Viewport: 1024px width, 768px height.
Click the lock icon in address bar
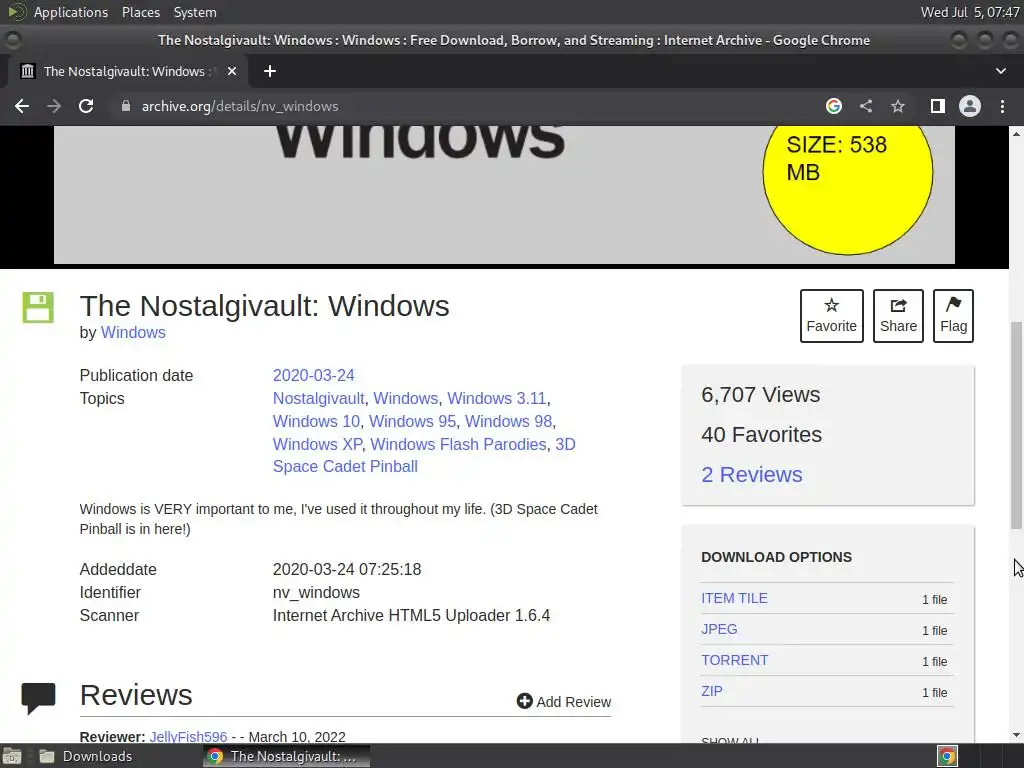point(125,106)
